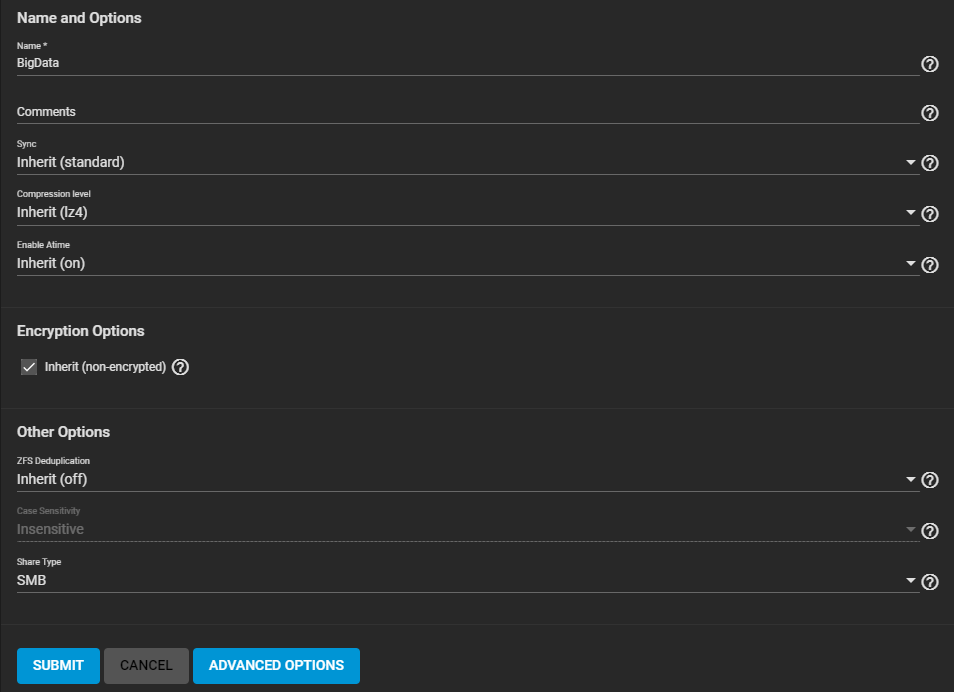Show ZFS Deduplication help tooltip

pyautogui.click(x=929, y=480)
